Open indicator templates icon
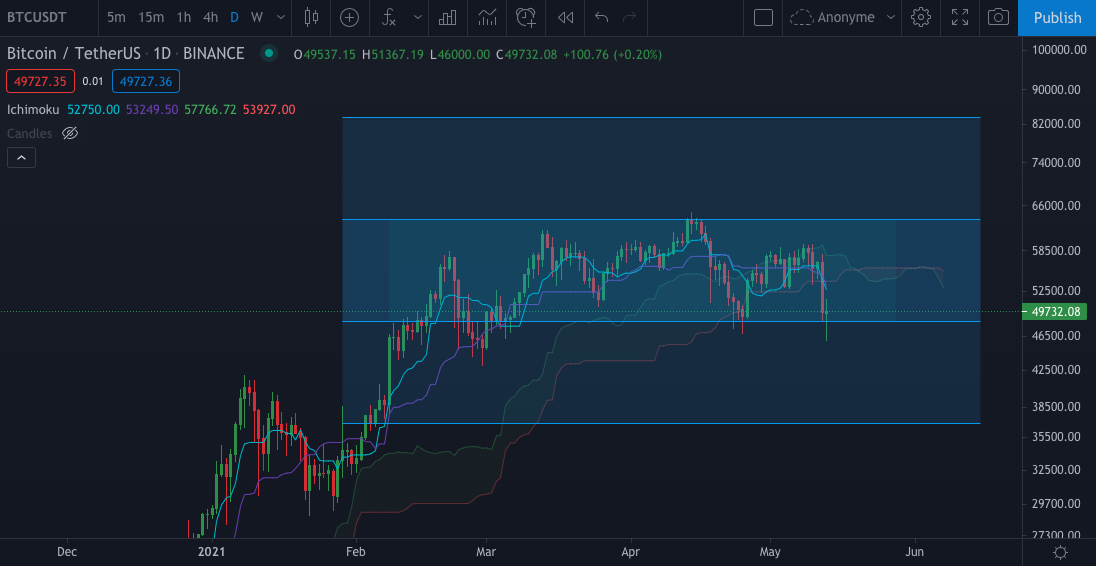This screenshot has height=566, width=1096. tap(487, 17)
